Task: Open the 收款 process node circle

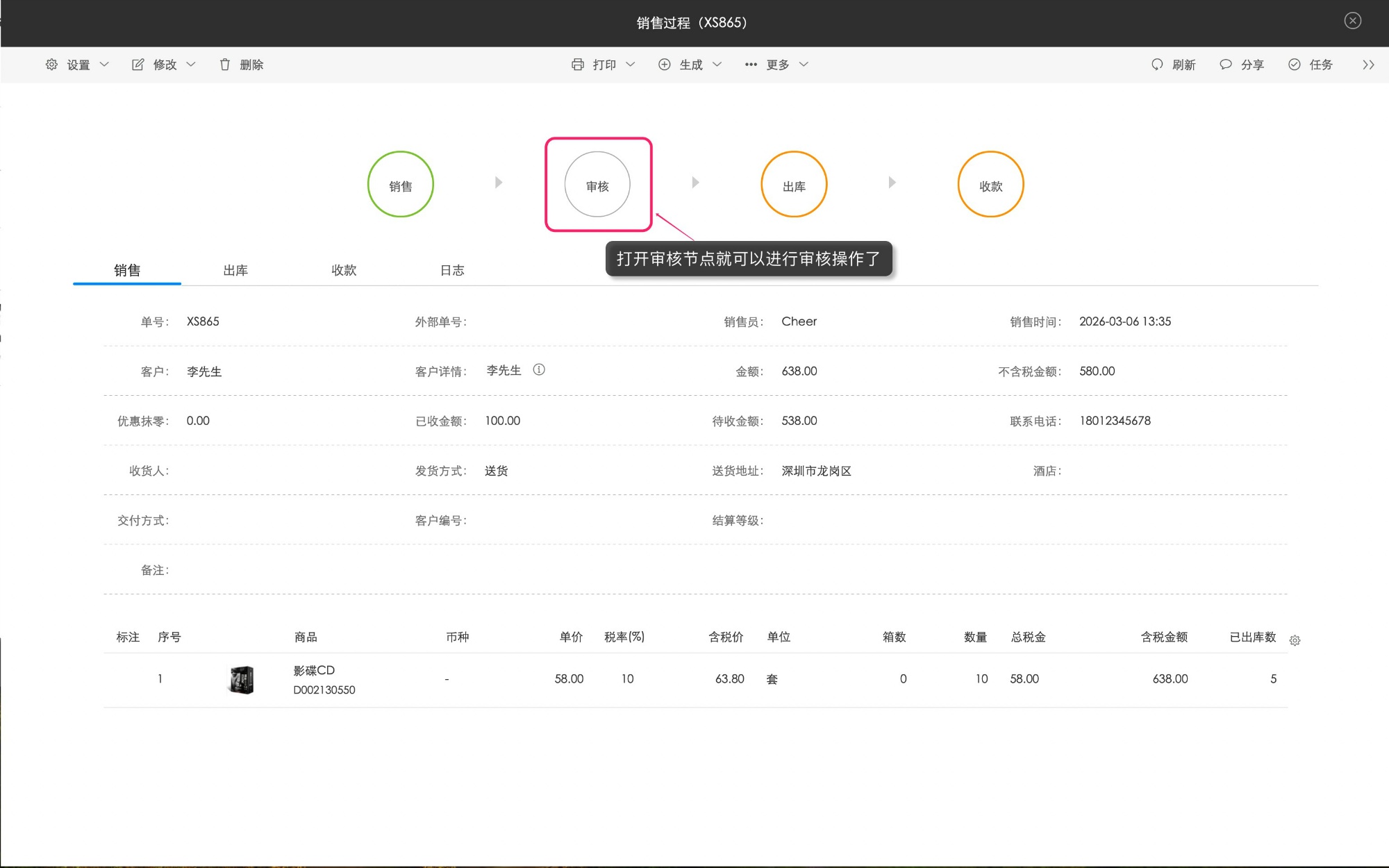Action: pyautogui.click(x=991, y=184)
